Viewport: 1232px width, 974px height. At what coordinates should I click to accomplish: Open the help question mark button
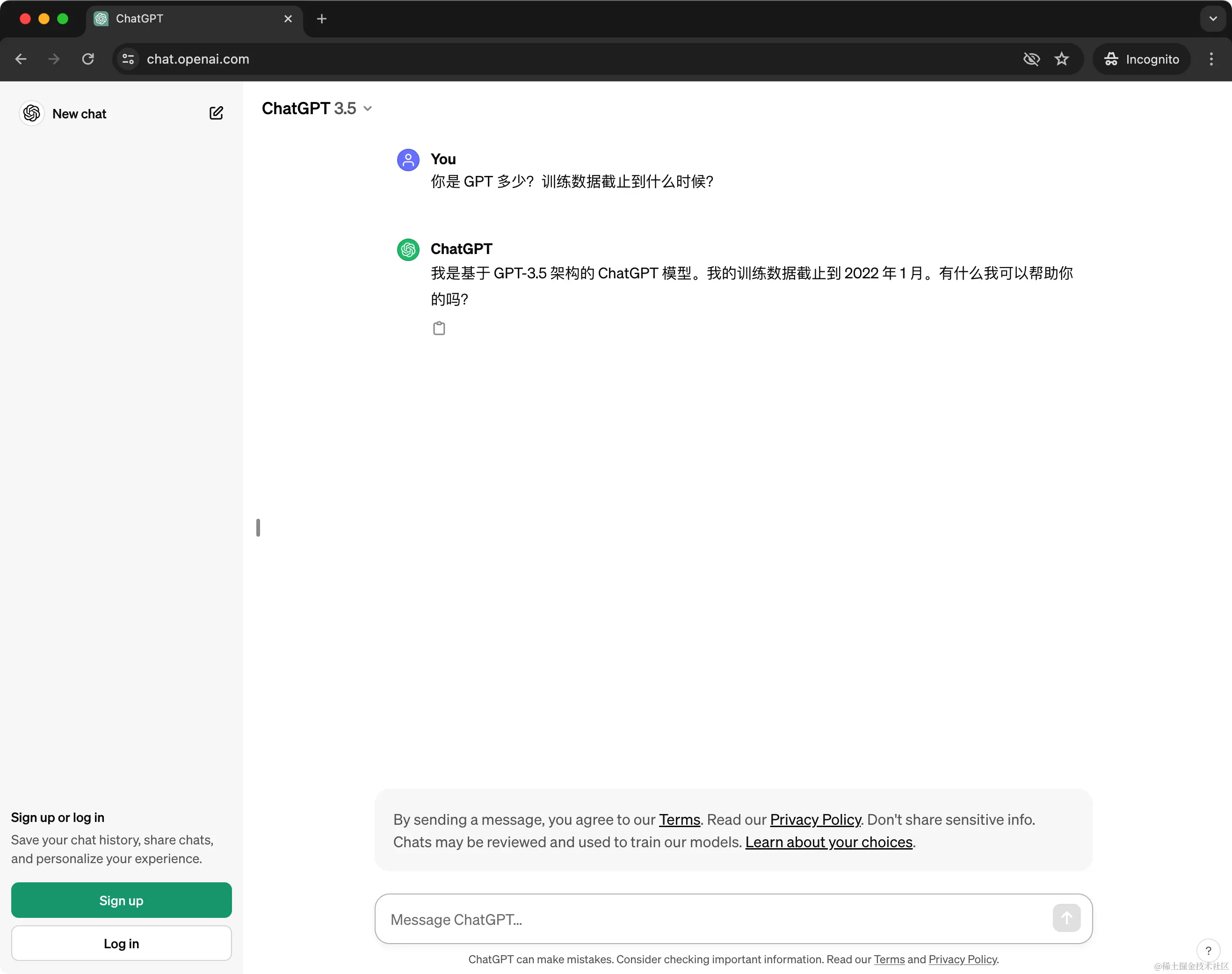click(x=1208, y=950)
